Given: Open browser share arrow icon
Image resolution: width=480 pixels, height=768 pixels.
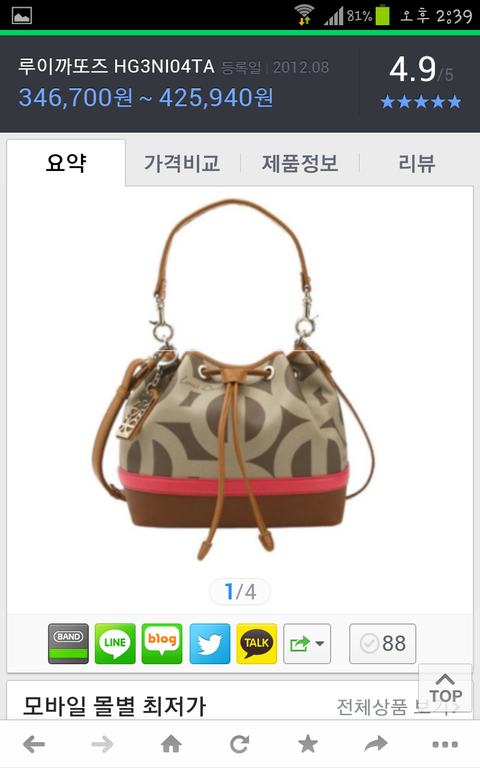Looking at the screenshot, I should (x=376, y=744).
